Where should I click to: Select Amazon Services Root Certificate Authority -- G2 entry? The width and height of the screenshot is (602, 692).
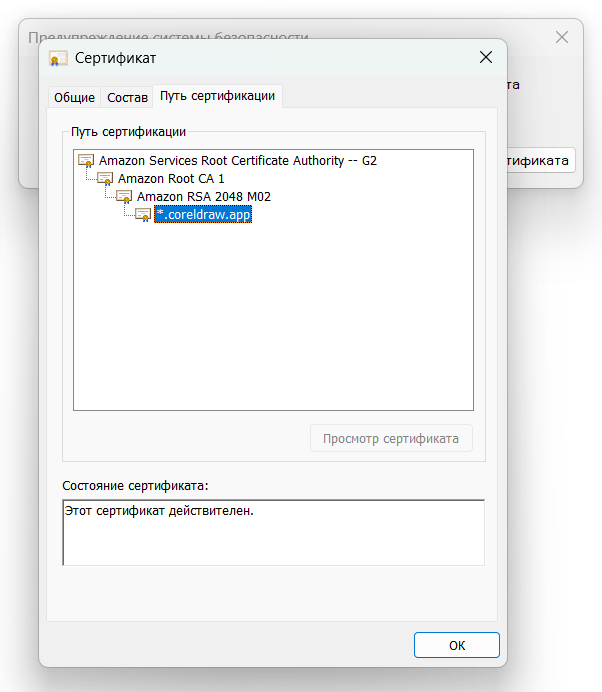click(238, 161)
